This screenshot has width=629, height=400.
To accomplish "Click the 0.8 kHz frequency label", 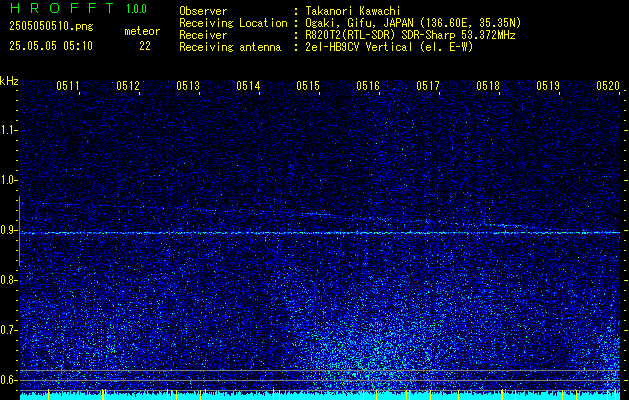I will pyautogui.click(x=8, y=280).
